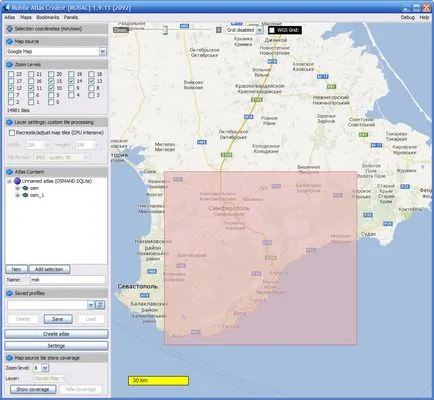Click the Name input field
The width and height of the screenshot is (434, 400).
coord(68,280)
